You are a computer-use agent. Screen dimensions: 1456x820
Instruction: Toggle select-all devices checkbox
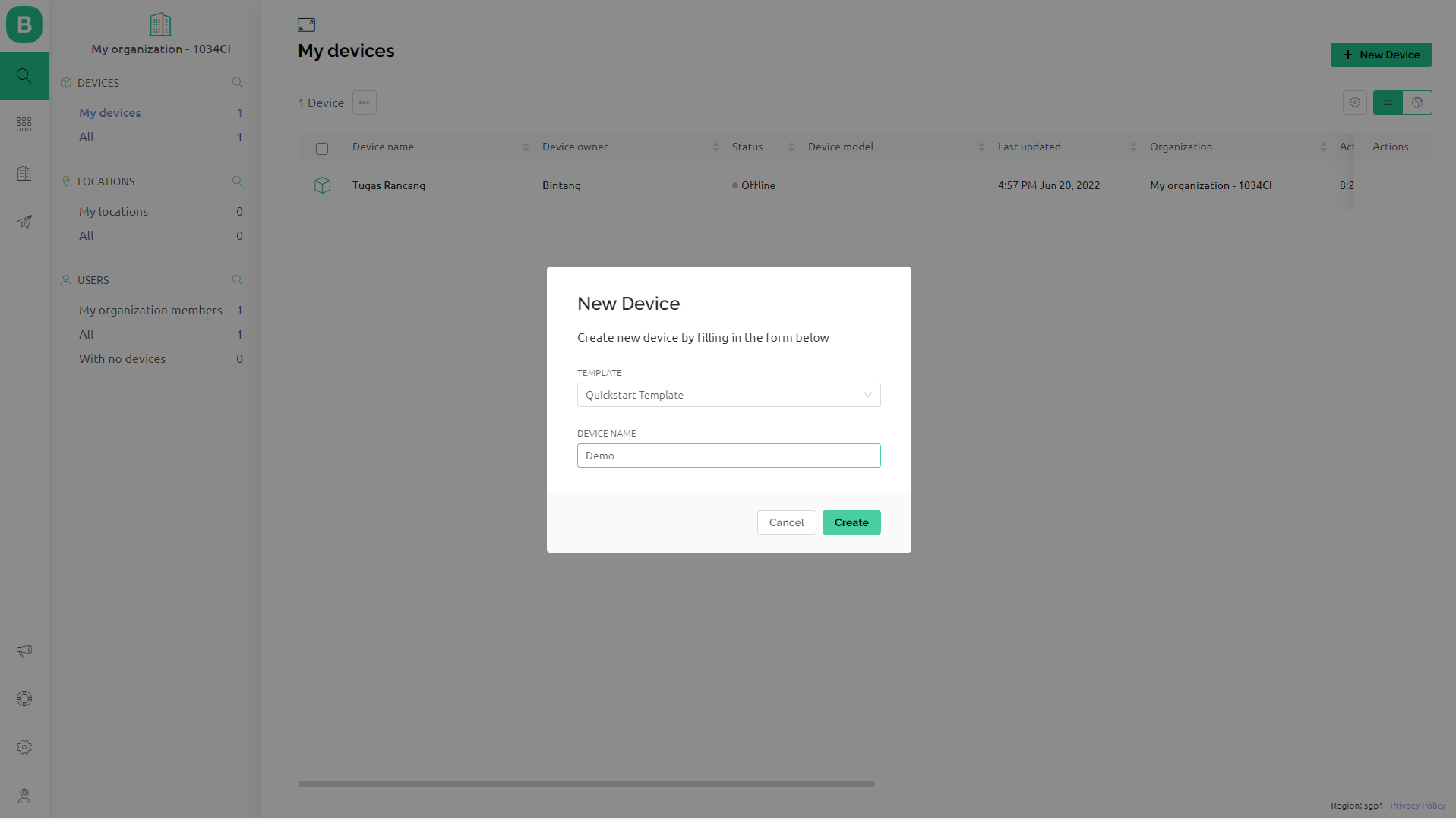point(322,149)
